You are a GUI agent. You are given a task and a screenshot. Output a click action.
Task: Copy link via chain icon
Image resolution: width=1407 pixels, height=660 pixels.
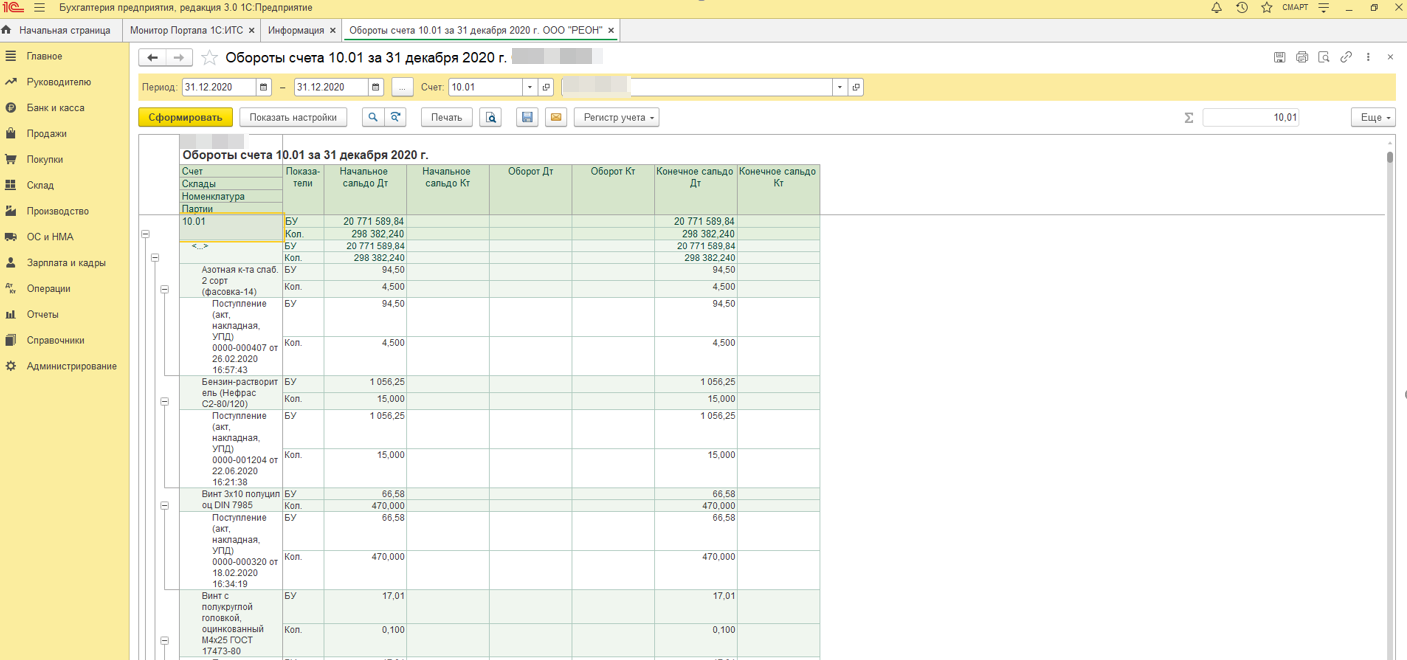click(x=1346, y=58)
